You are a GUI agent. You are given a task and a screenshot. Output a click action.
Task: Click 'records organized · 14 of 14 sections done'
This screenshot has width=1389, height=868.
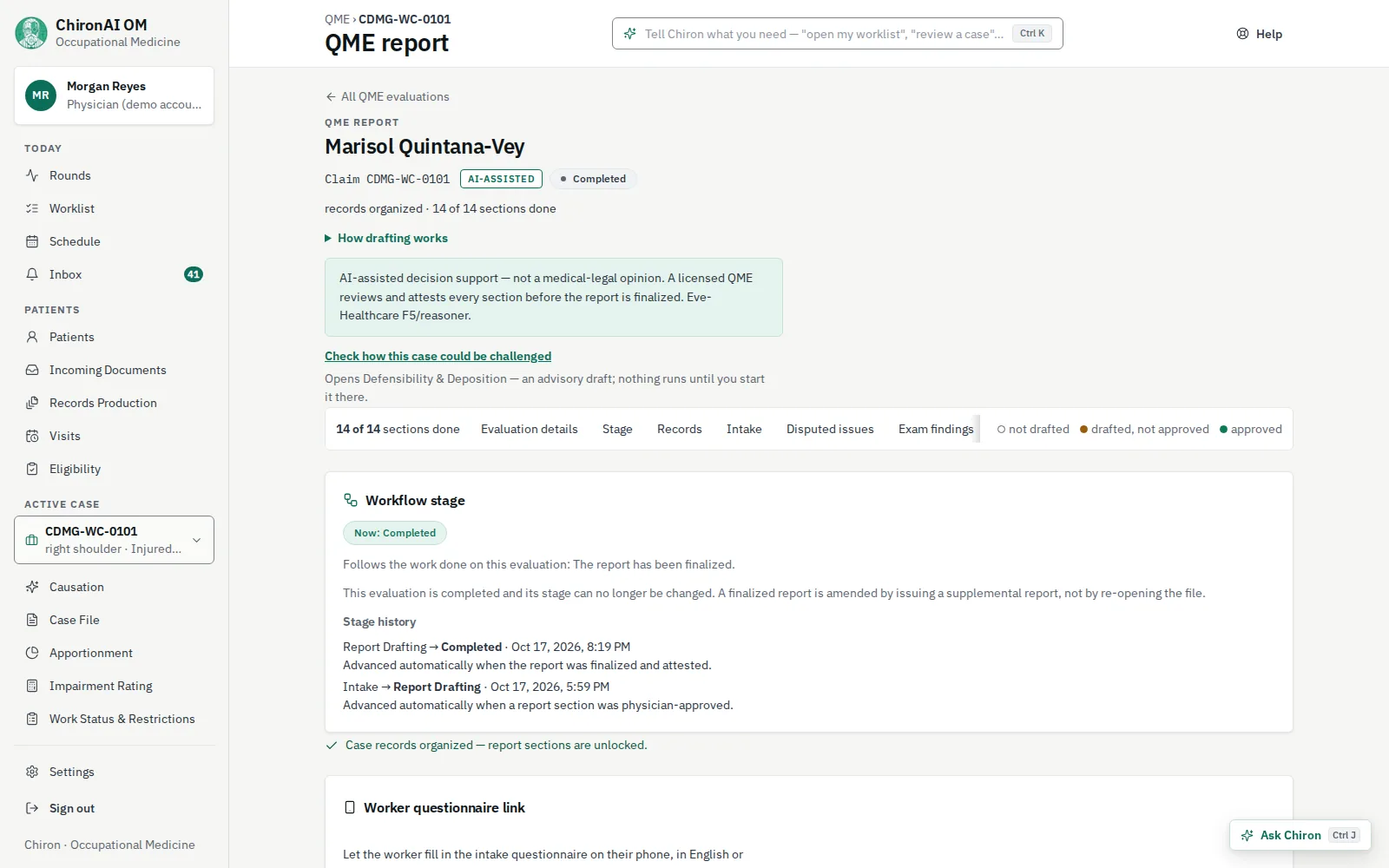pos(440,208)
